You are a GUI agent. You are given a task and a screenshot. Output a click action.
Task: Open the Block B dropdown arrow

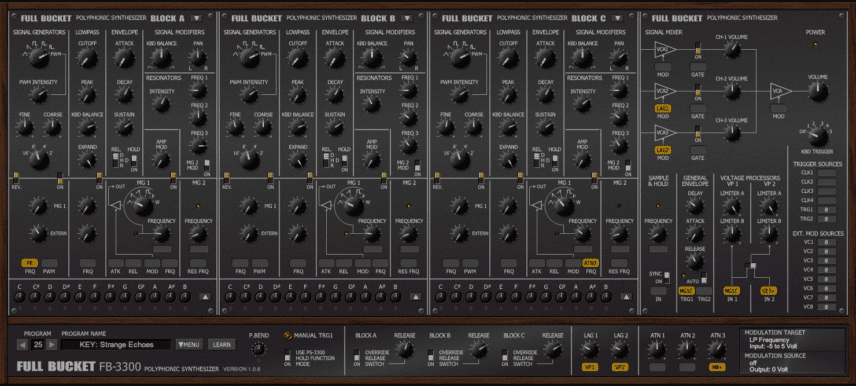point(407,18)
